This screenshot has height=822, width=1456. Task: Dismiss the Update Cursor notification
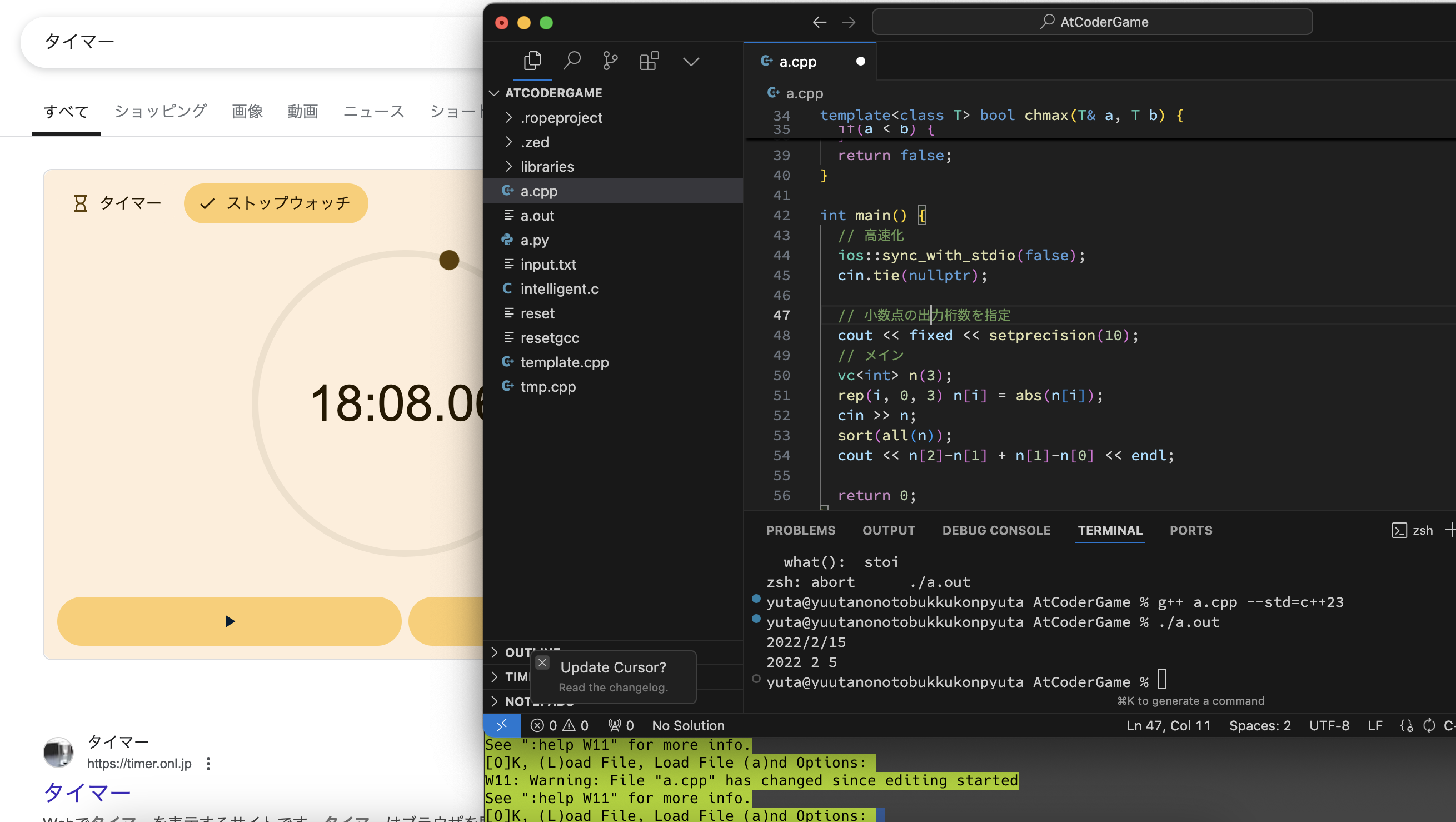542,662
